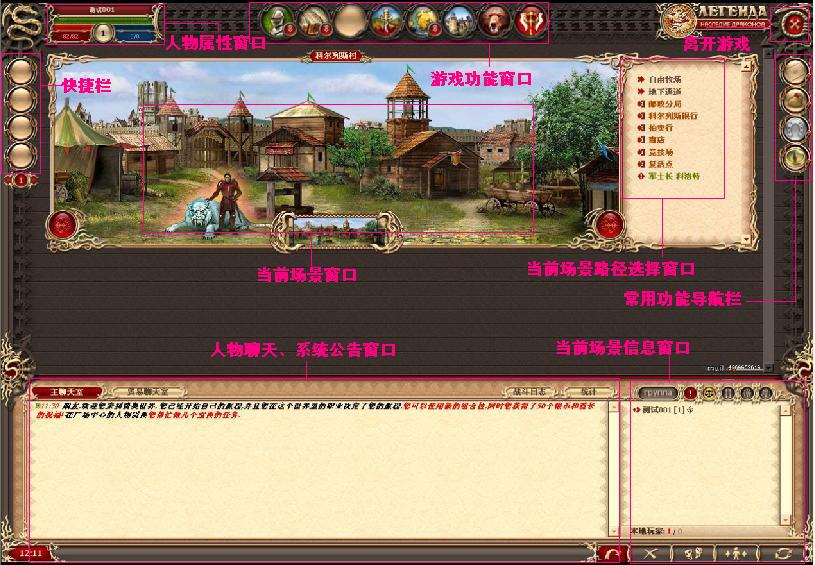Open the crossed axes battle icon
This screenshot has width=815, height=565.
pyautogui.click(x=529, y=21)
